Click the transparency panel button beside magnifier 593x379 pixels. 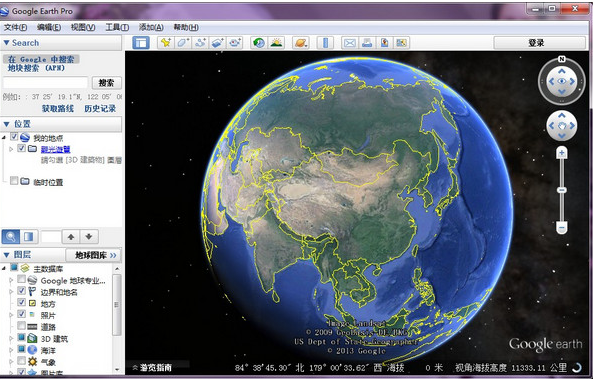click(x=29, y=237)
